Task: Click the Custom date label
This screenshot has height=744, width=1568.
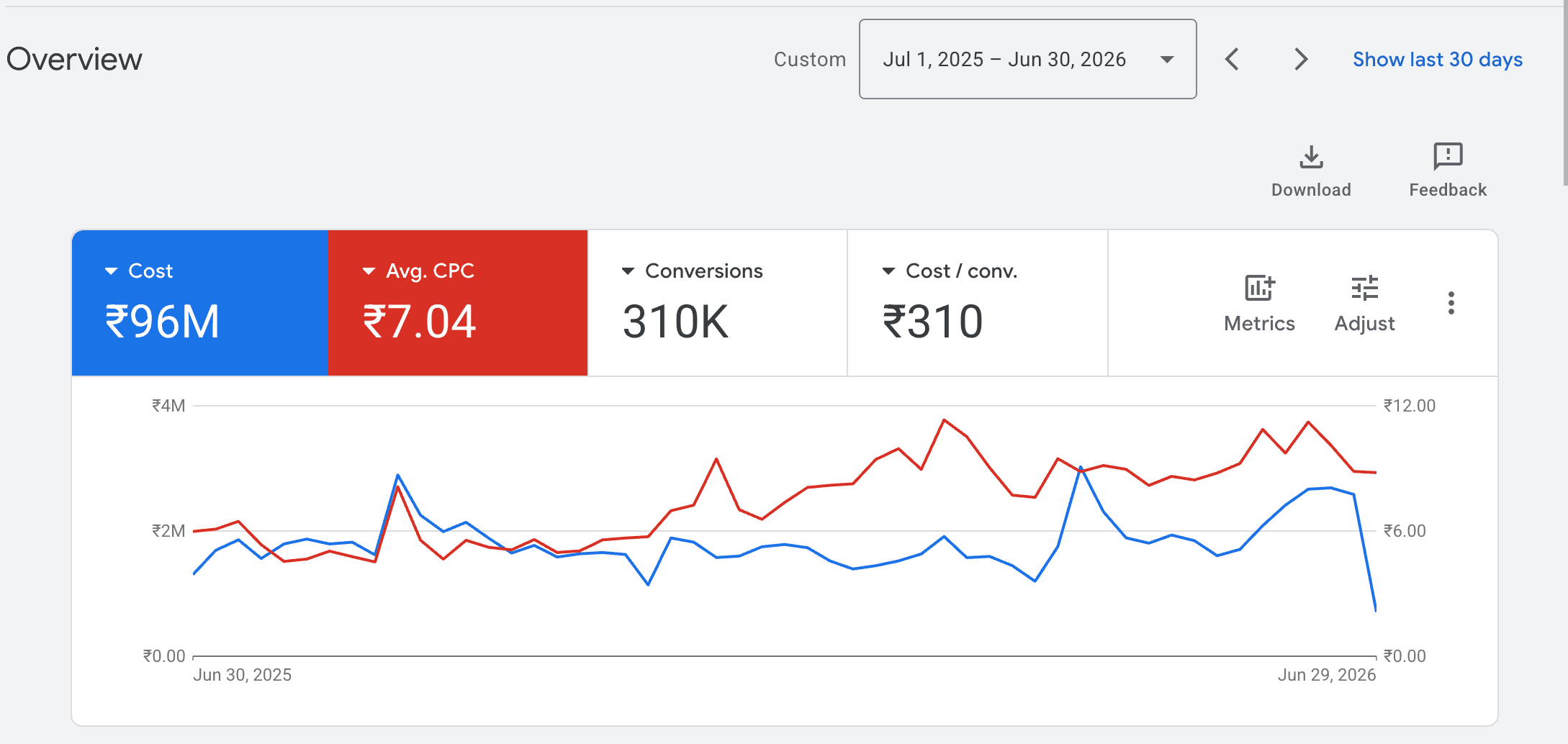Action: pyautogui.click(x=809, y=59)
